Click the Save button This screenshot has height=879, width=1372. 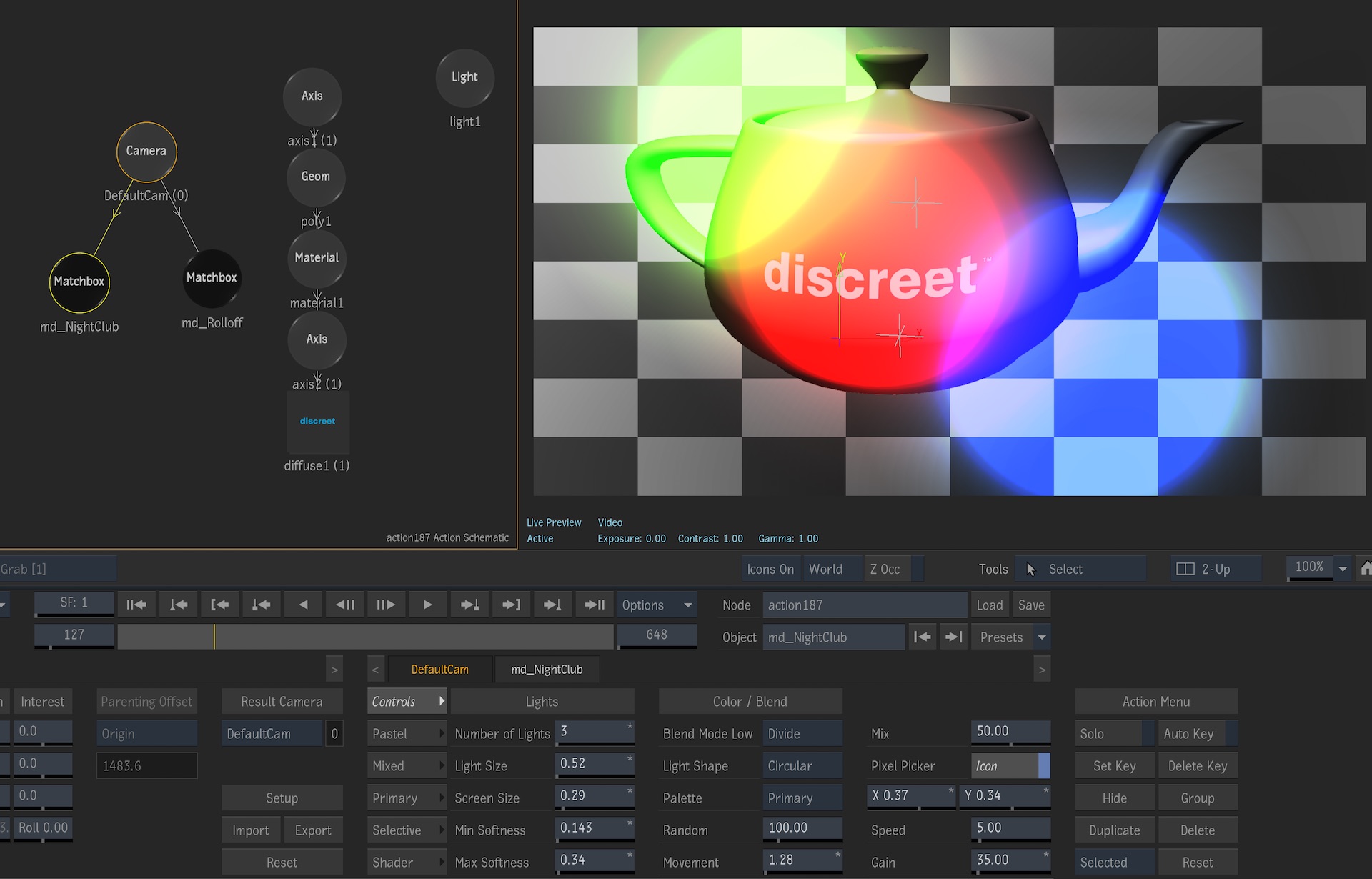[x=1031, y=605]
